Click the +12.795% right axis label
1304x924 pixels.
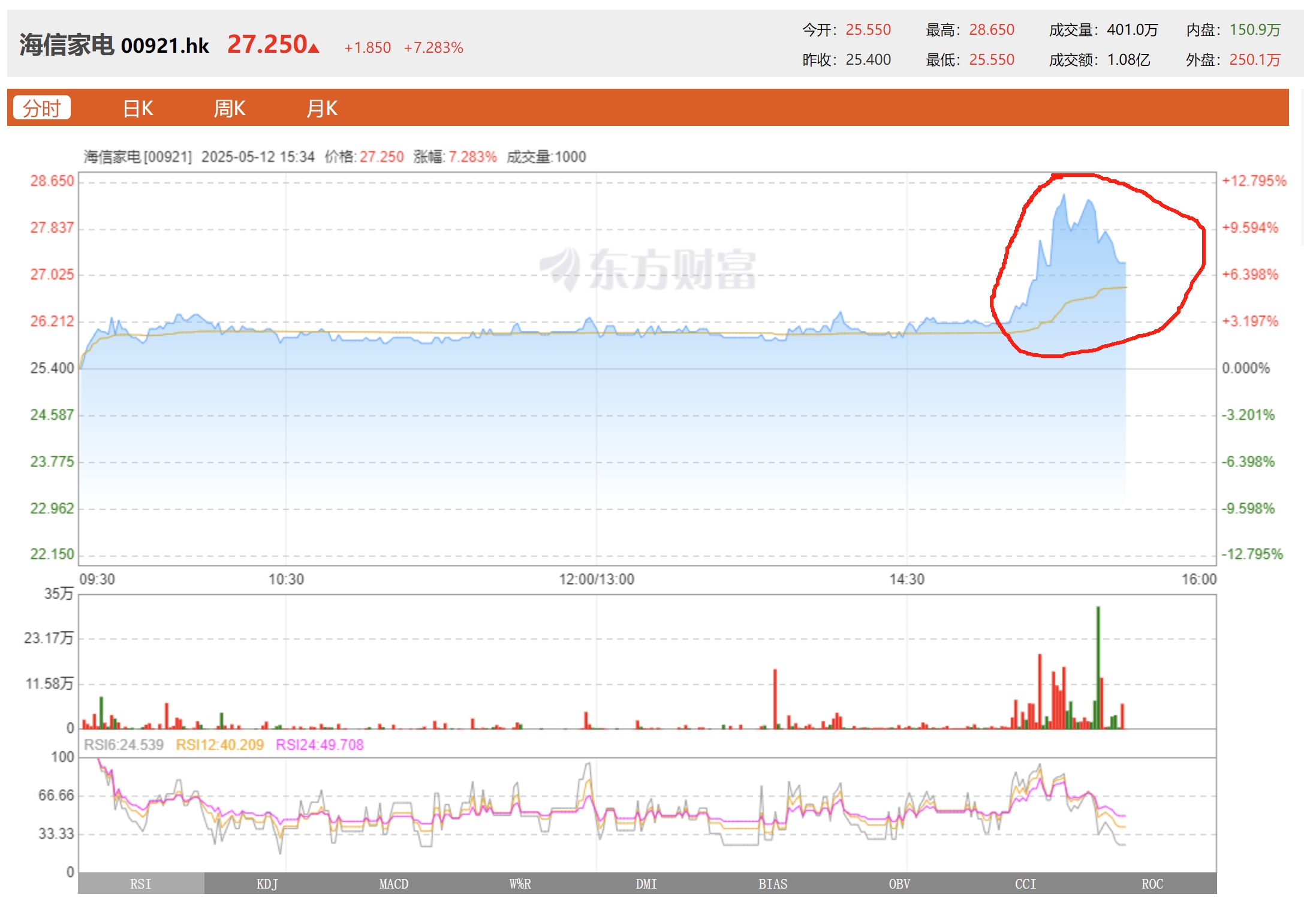coord(1254,181)
